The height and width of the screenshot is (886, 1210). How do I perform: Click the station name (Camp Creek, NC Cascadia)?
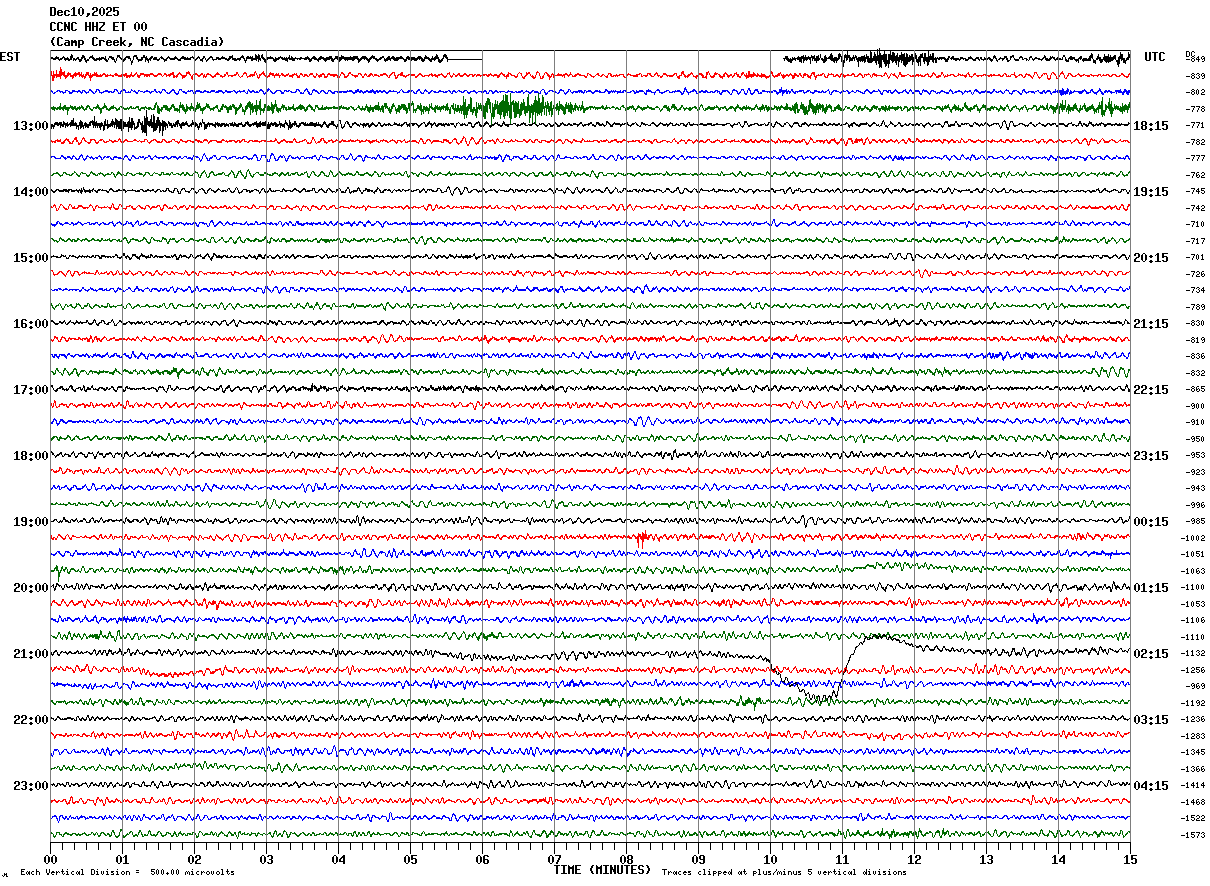coord(137,42)
